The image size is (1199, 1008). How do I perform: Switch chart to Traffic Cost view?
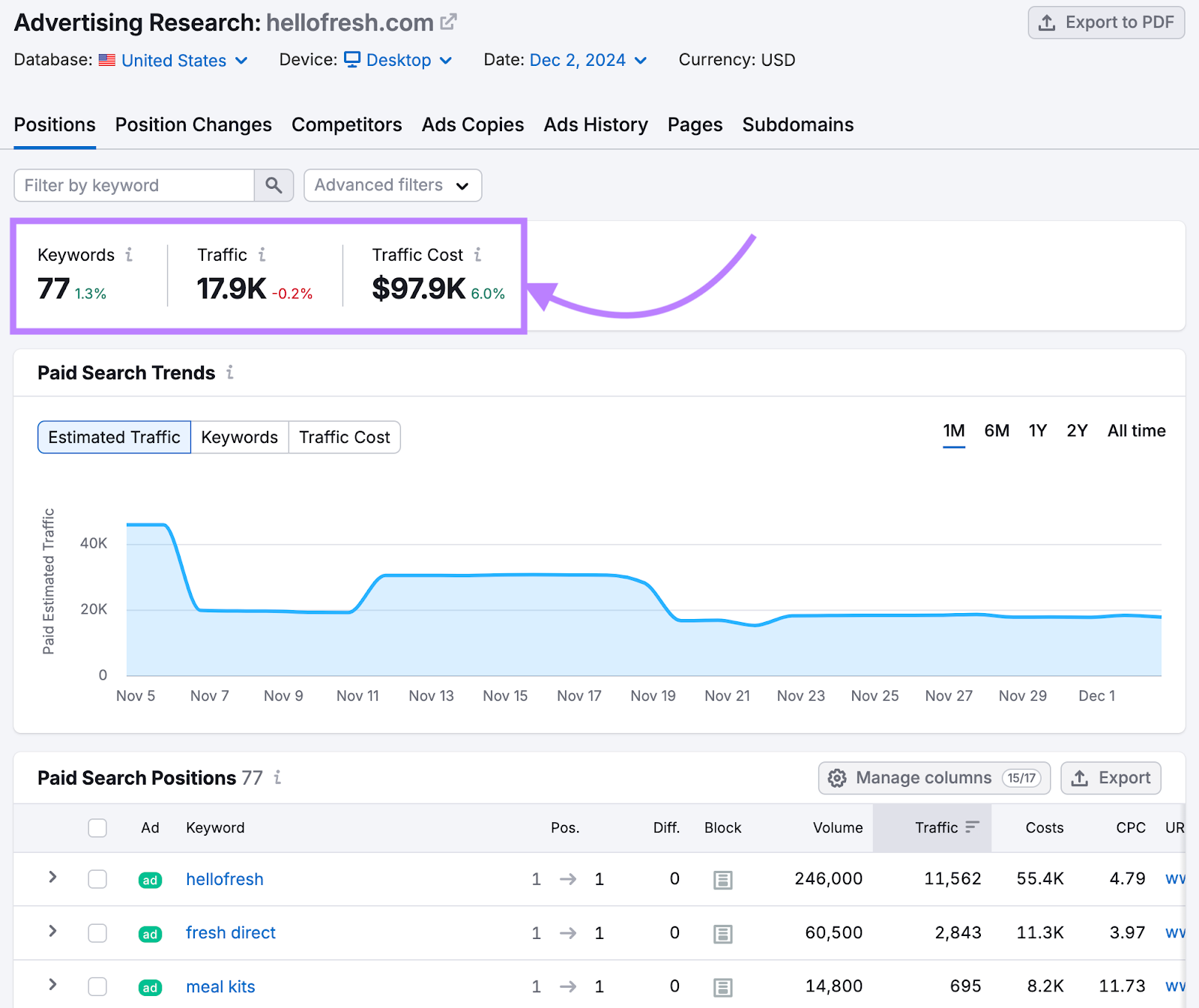click(x=345, y=437)
